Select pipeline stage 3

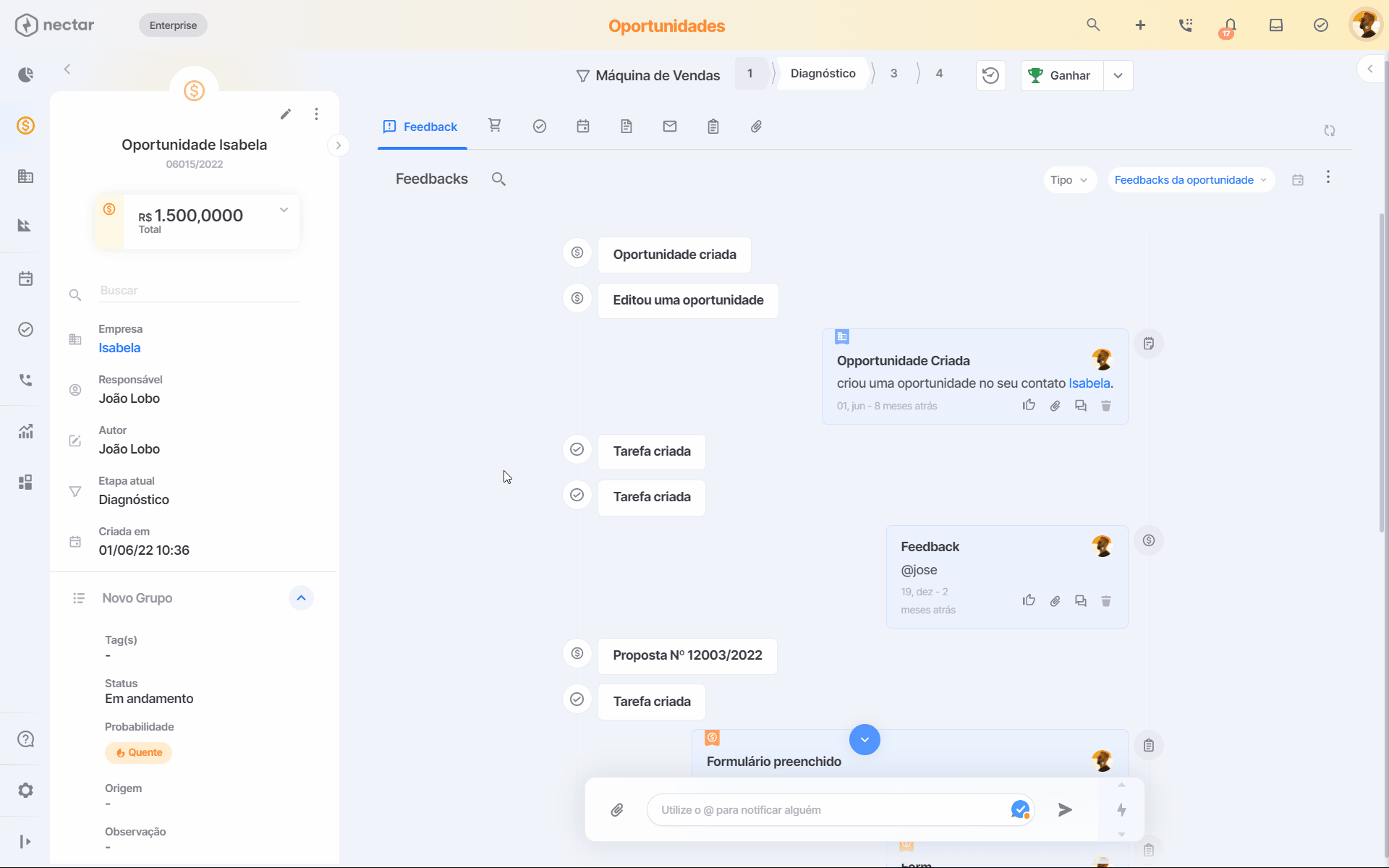pos(894,73)
